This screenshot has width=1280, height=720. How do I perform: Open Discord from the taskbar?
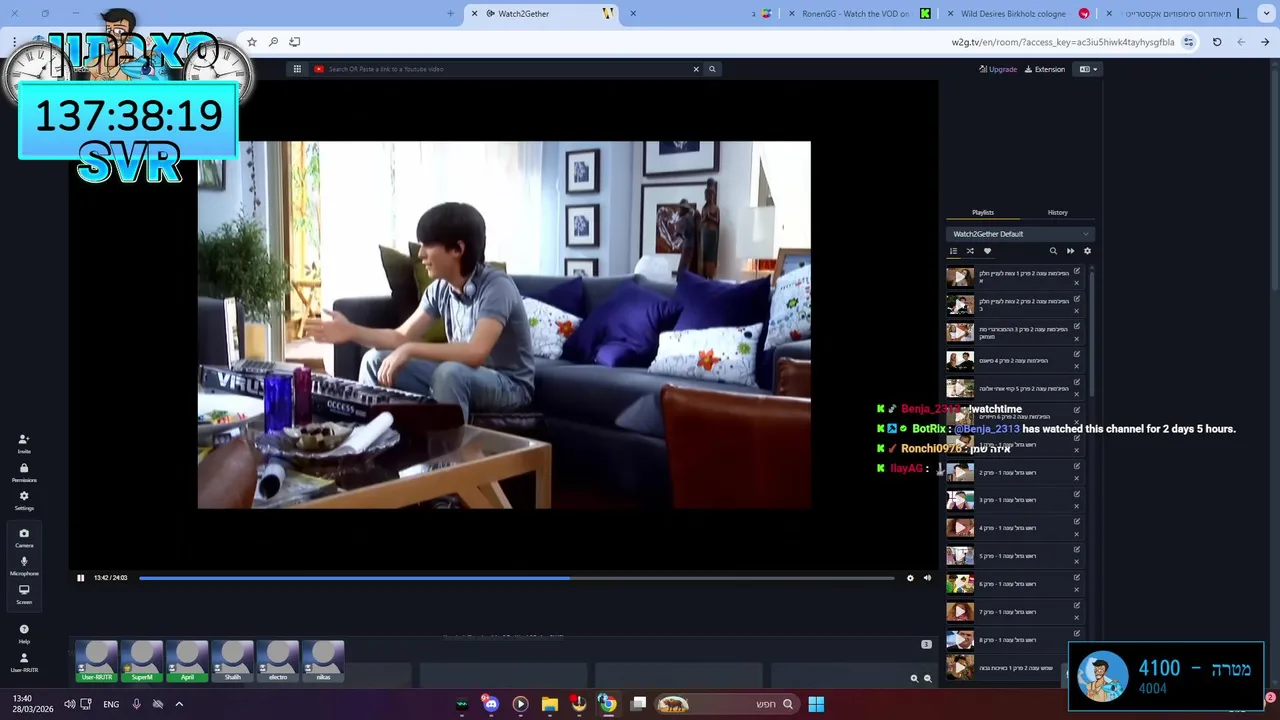pyautogui.click(x=490, y=704)
